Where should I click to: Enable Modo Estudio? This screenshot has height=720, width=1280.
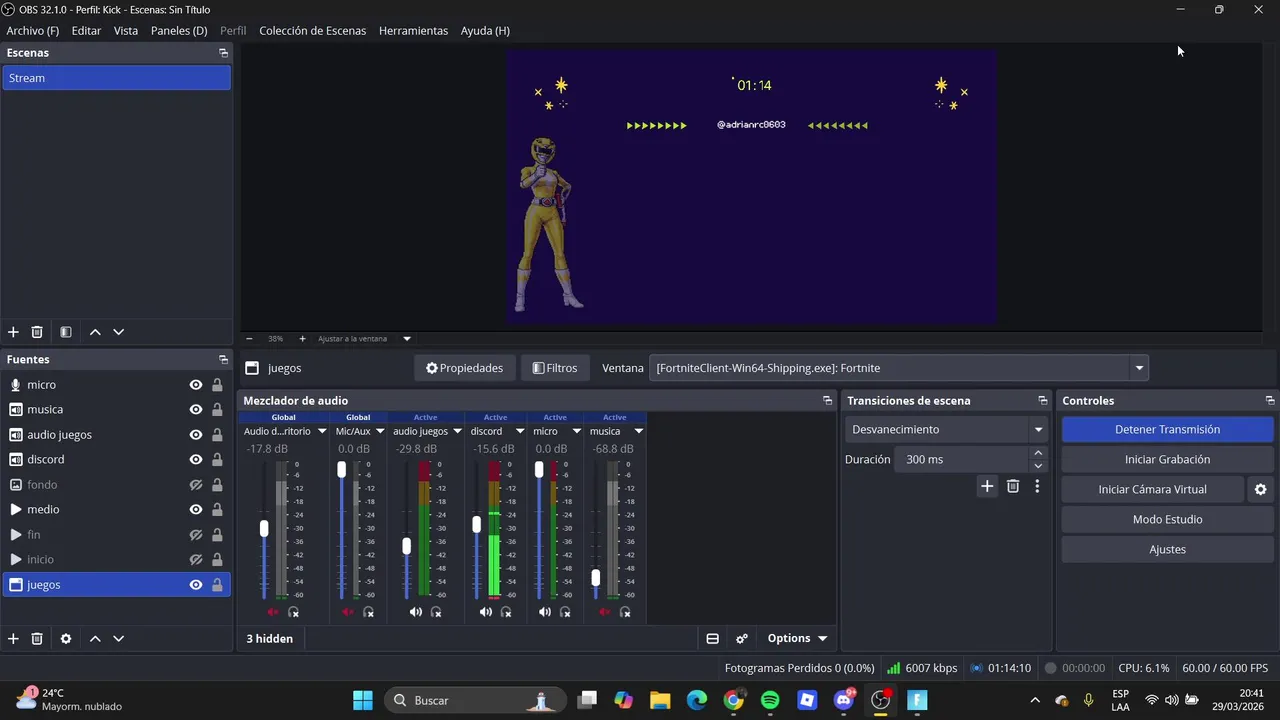coord(1167,520)
